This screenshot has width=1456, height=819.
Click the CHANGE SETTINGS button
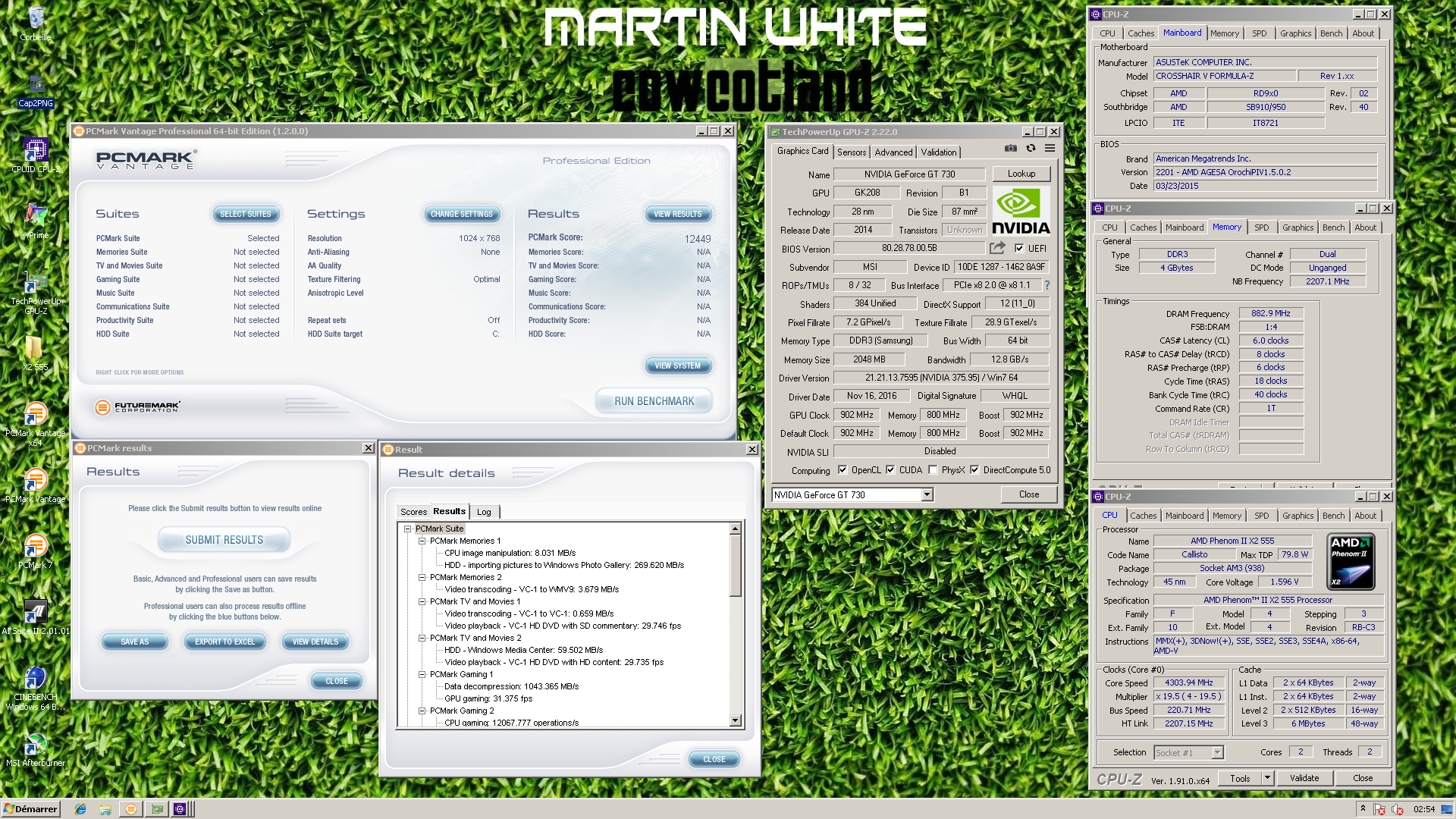(461, 215)
